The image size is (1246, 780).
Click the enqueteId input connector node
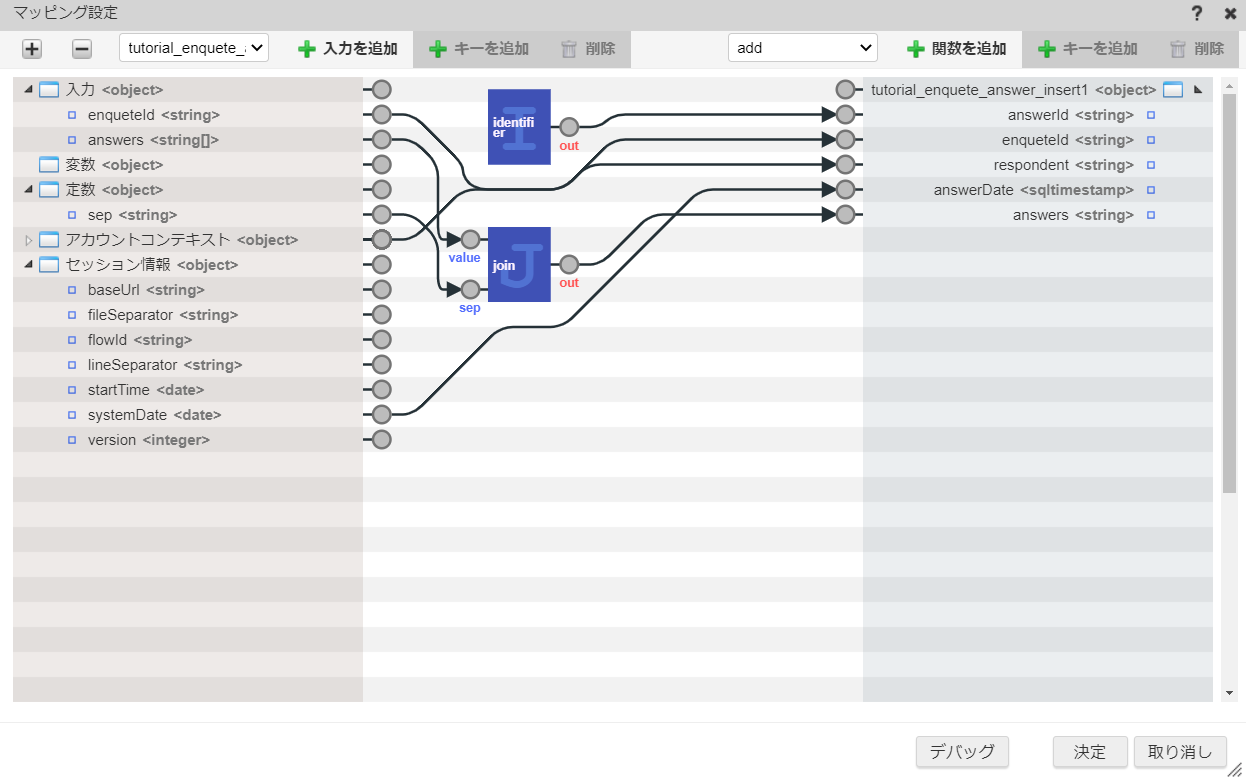tap(381, 115)
